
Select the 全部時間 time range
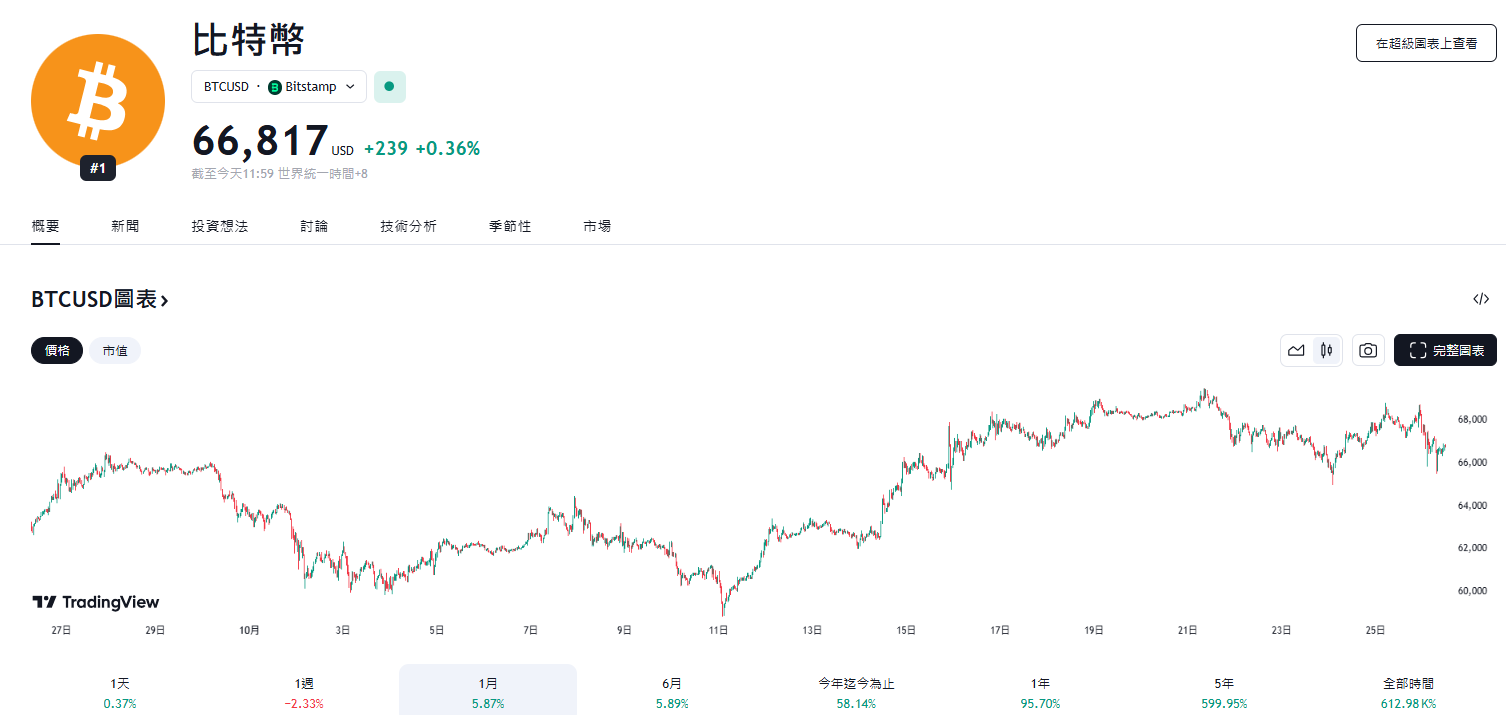pyautogui.click(x=1408, y=692)
